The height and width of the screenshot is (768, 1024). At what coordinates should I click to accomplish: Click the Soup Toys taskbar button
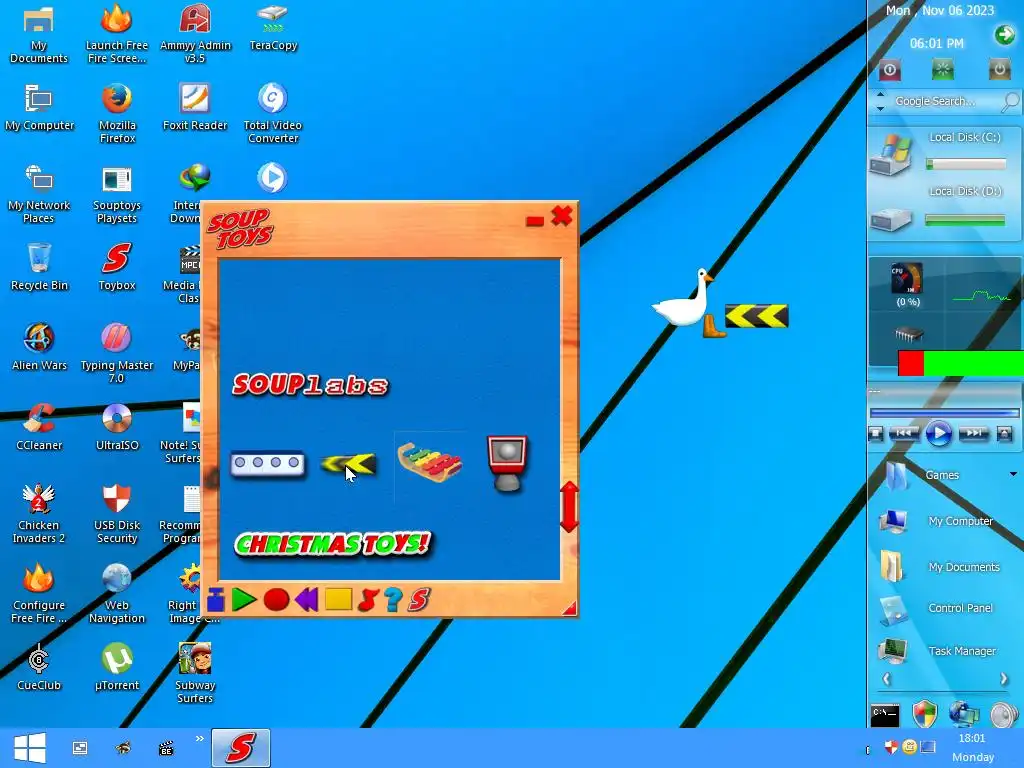coord(240,748)
